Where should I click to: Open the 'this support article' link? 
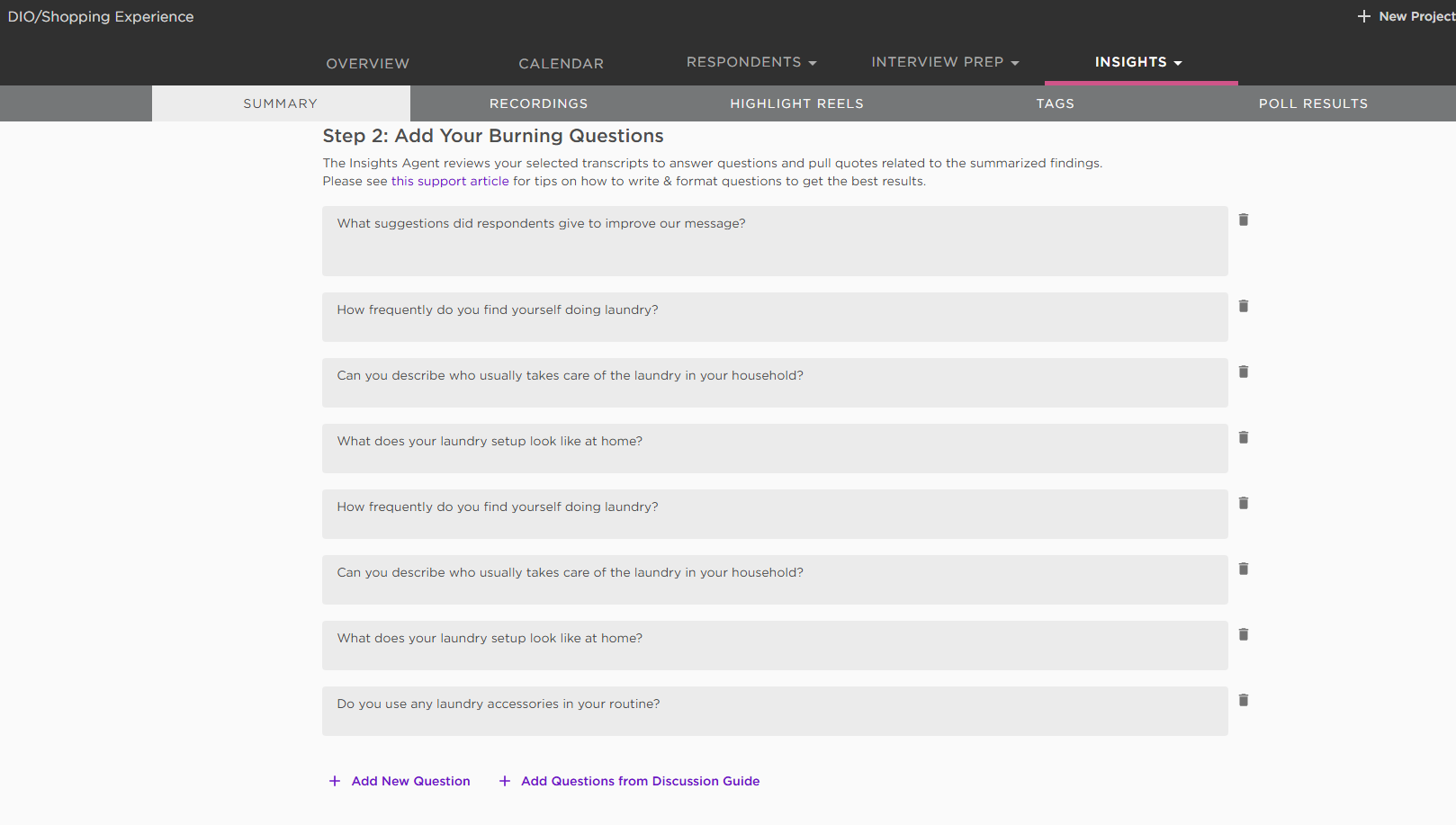point(450,181)
